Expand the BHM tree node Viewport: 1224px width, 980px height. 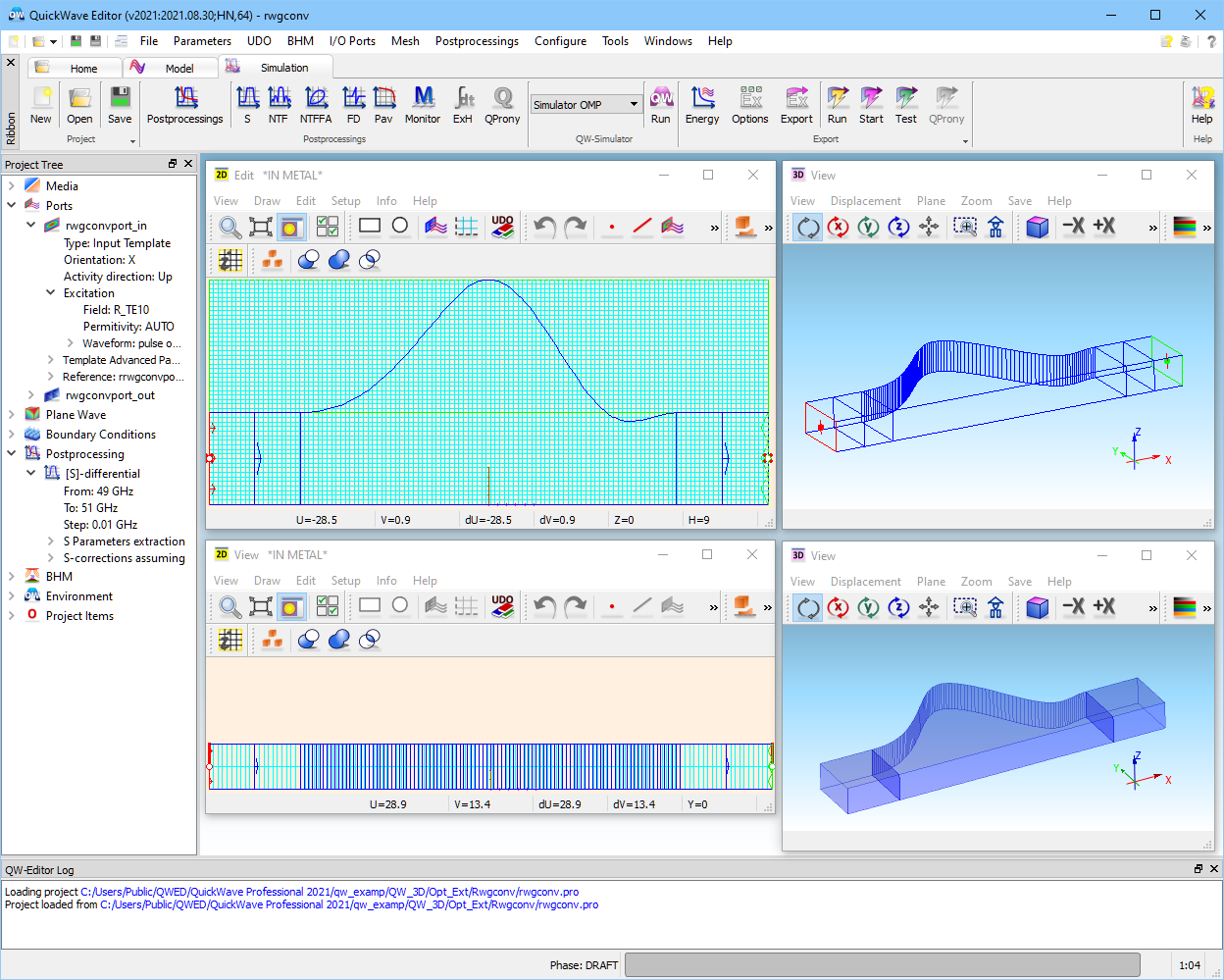[x=12, y=577]
